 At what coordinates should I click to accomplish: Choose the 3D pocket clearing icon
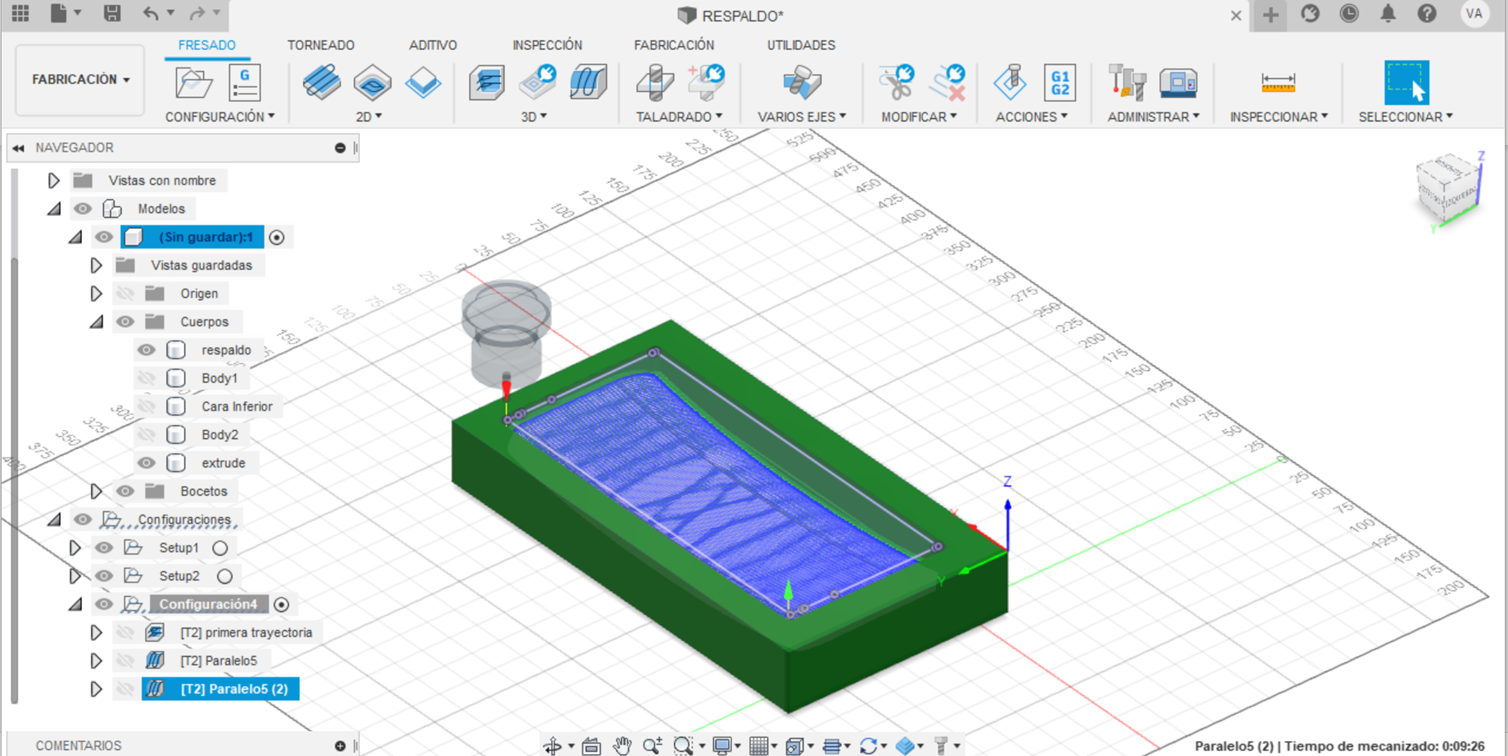pyautogui.click(x=538, y=82)
